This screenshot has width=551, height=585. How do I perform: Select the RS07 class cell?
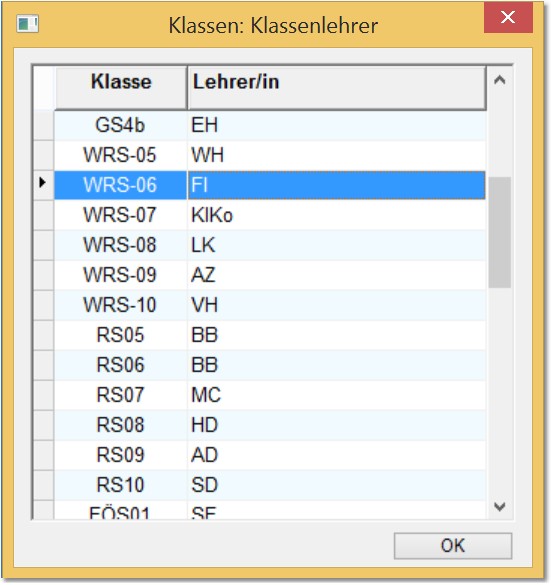coord(120,395)
